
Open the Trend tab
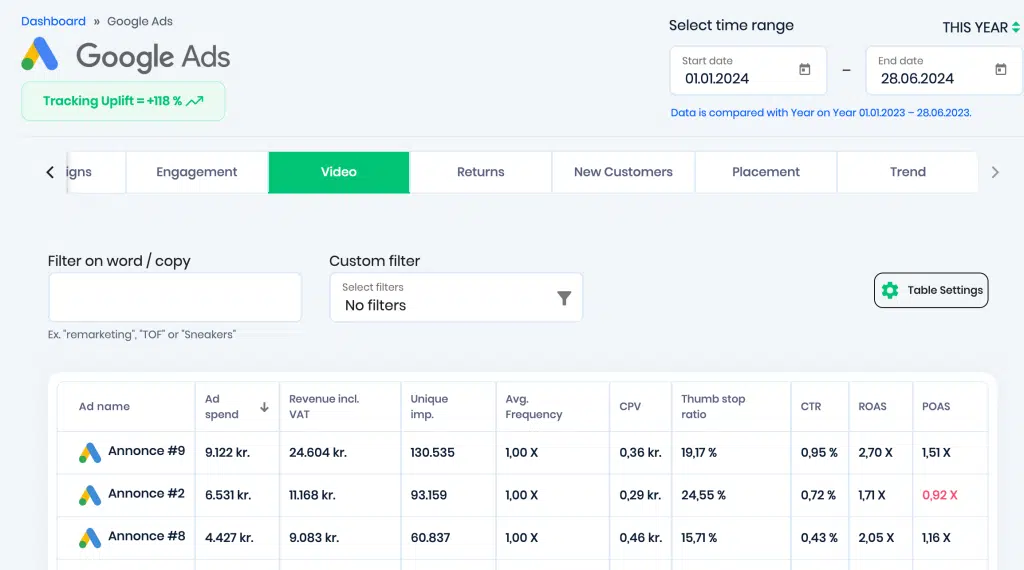[908, 172]
